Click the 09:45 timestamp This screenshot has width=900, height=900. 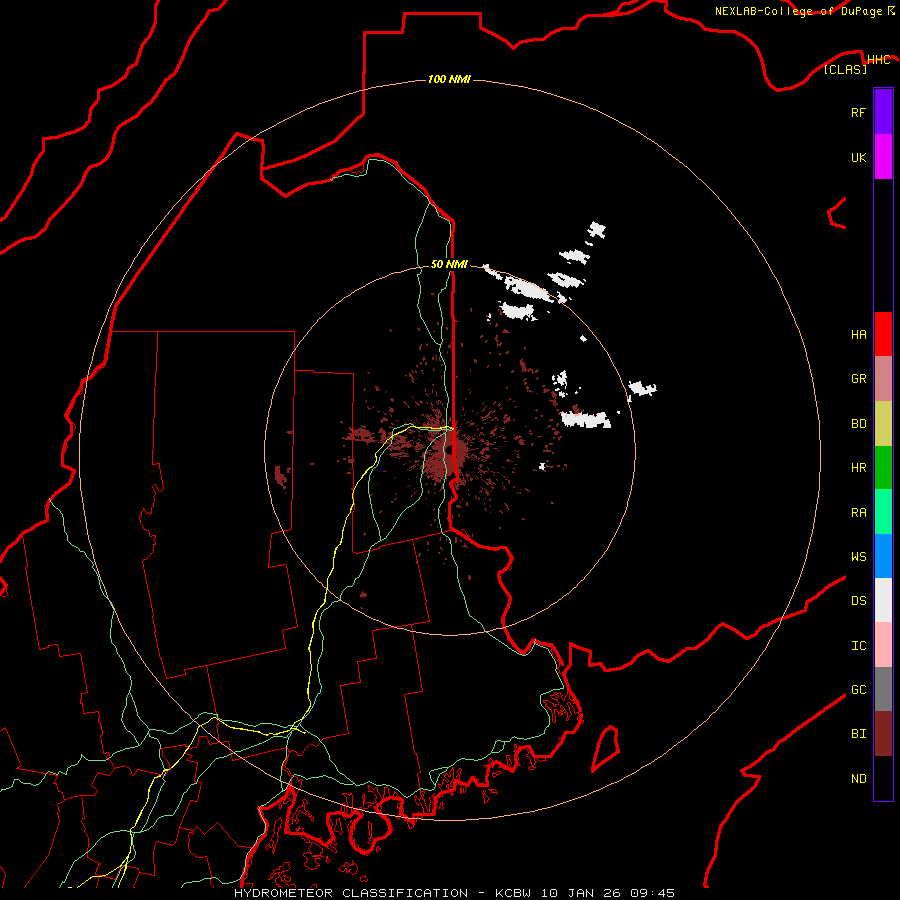pyautogui.click(x=653, y=893)
